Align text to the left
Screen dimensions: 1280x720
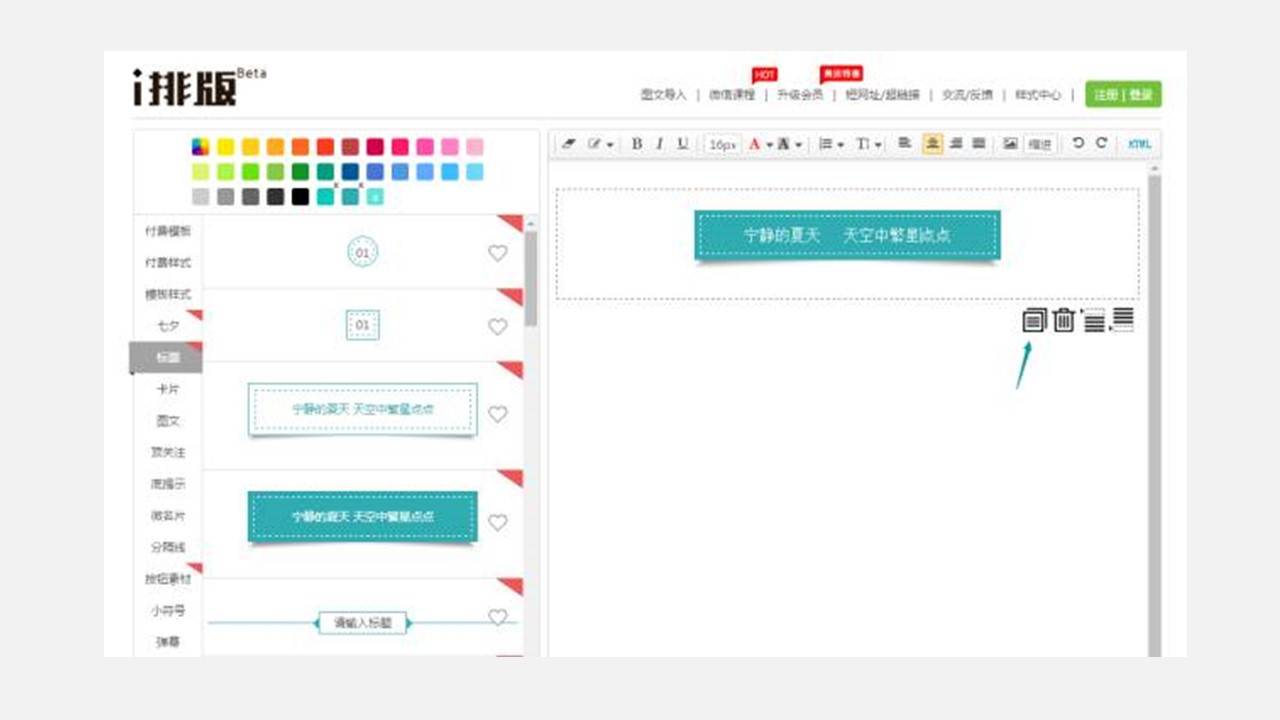point(905,143)
